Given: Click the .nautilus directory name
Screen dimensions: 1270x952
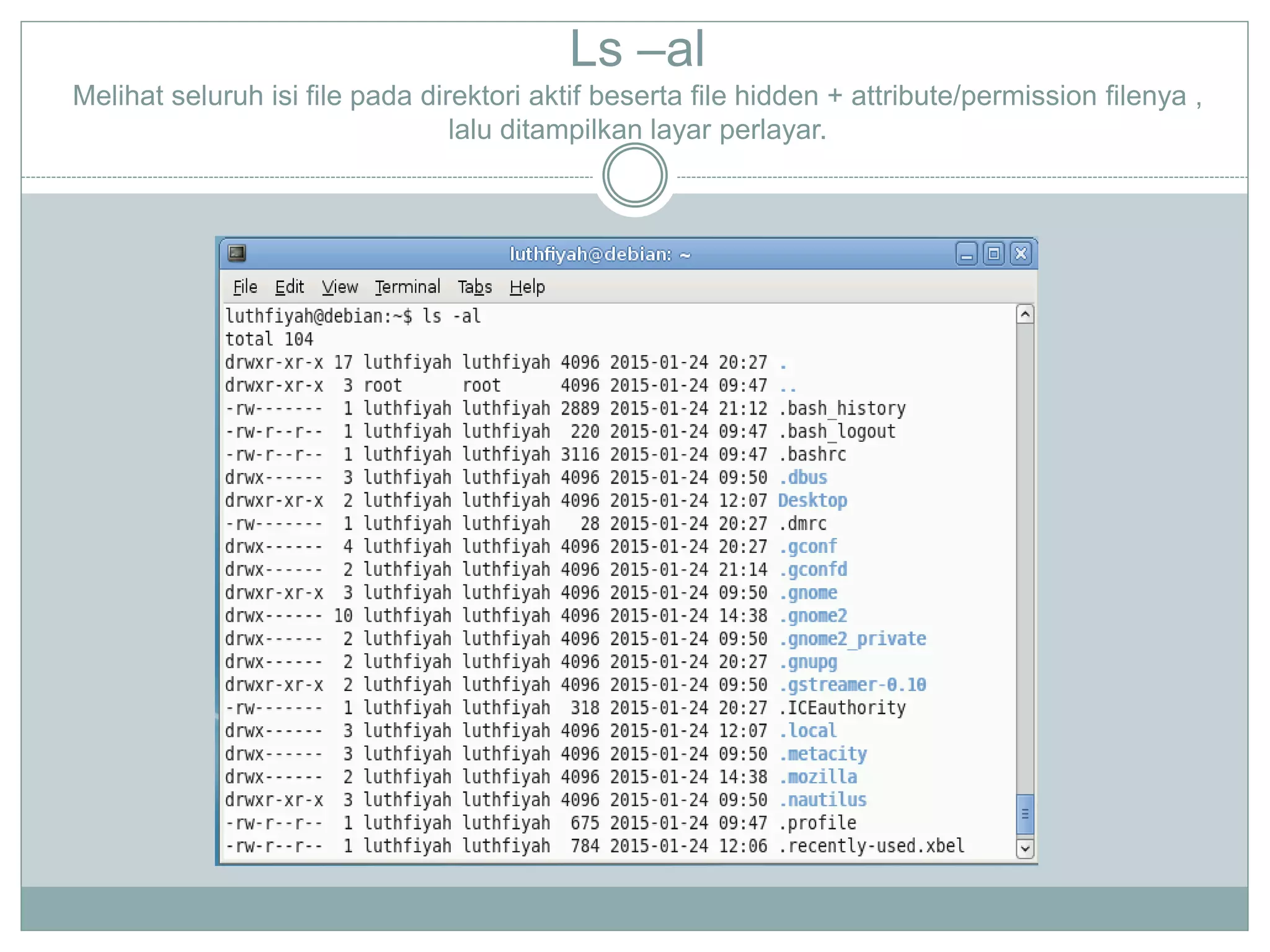Looking at the screenshot, I should tap(823, 800).
